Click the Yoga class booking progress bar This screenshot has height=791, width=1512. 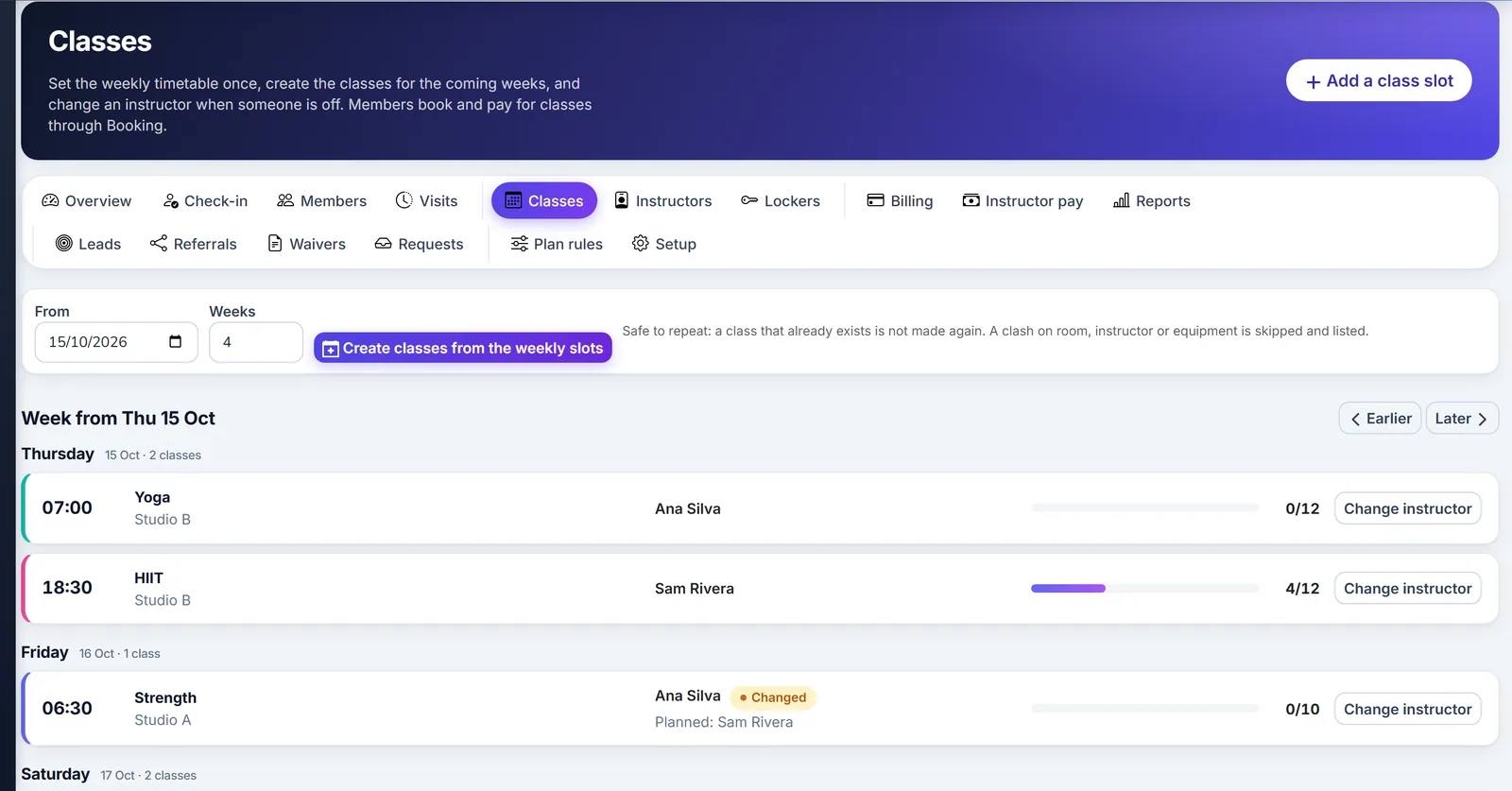coord(1144,508)
